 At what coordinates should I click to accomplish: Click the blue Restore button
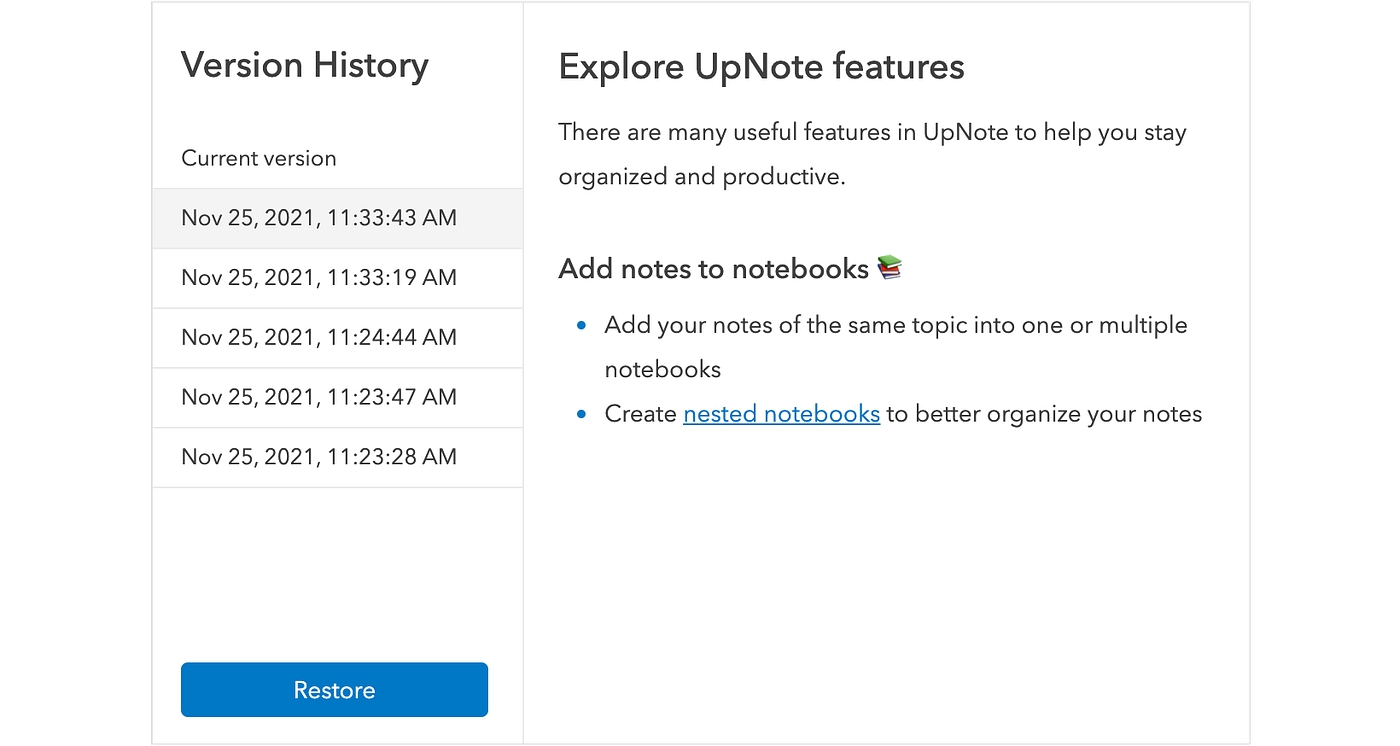point(334,690)
